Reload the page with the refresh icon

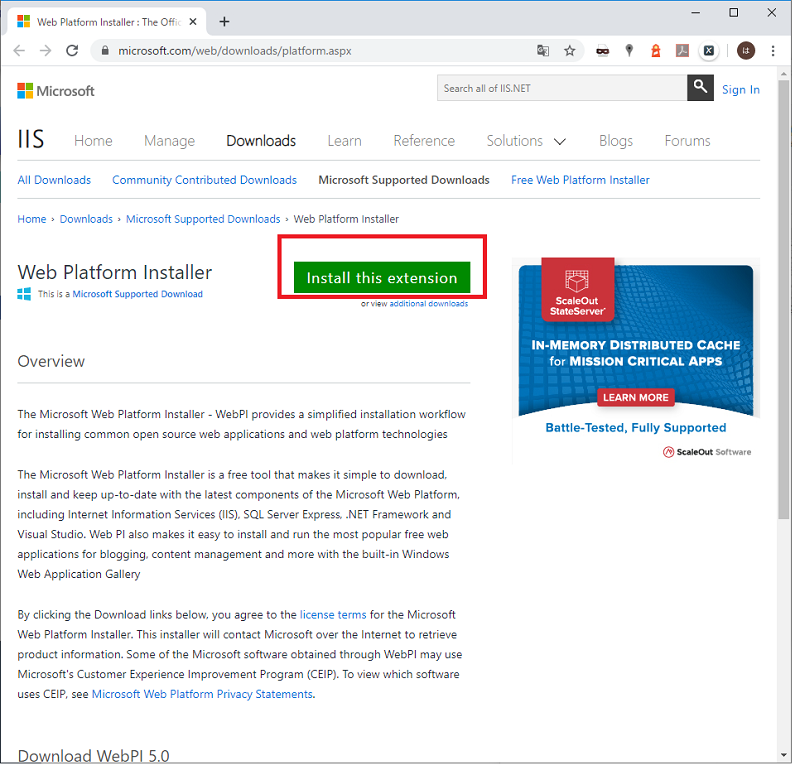coord(72,51)
